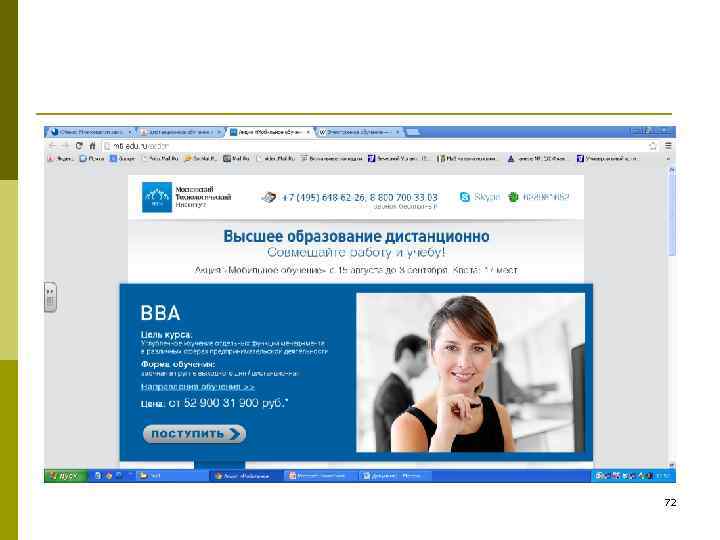Click the green ICQ flower icon
Image resolution: width=720 pixels, height=540 pixels.
click(x=513, y=197)
